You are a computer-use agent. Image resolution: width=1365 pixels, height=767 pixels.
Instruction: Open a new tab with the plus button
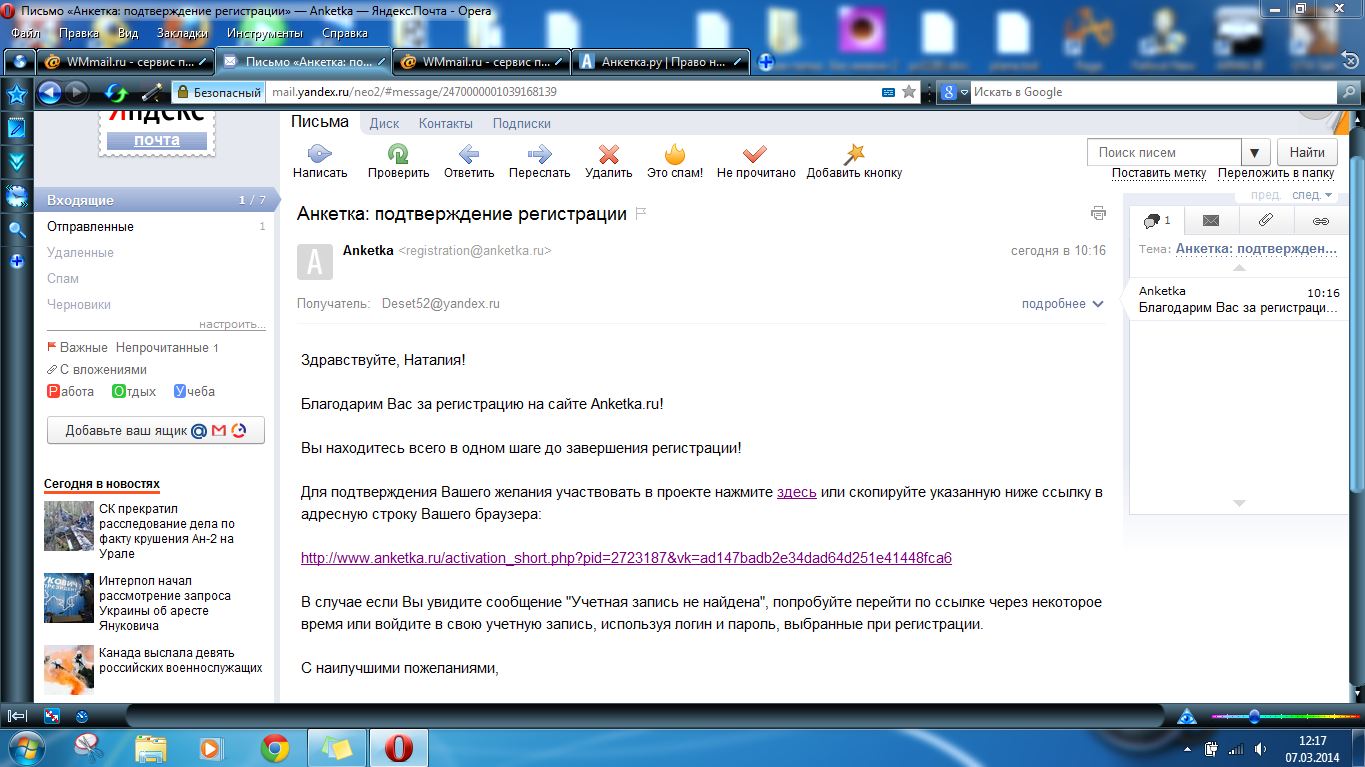[x=766, y=62]
